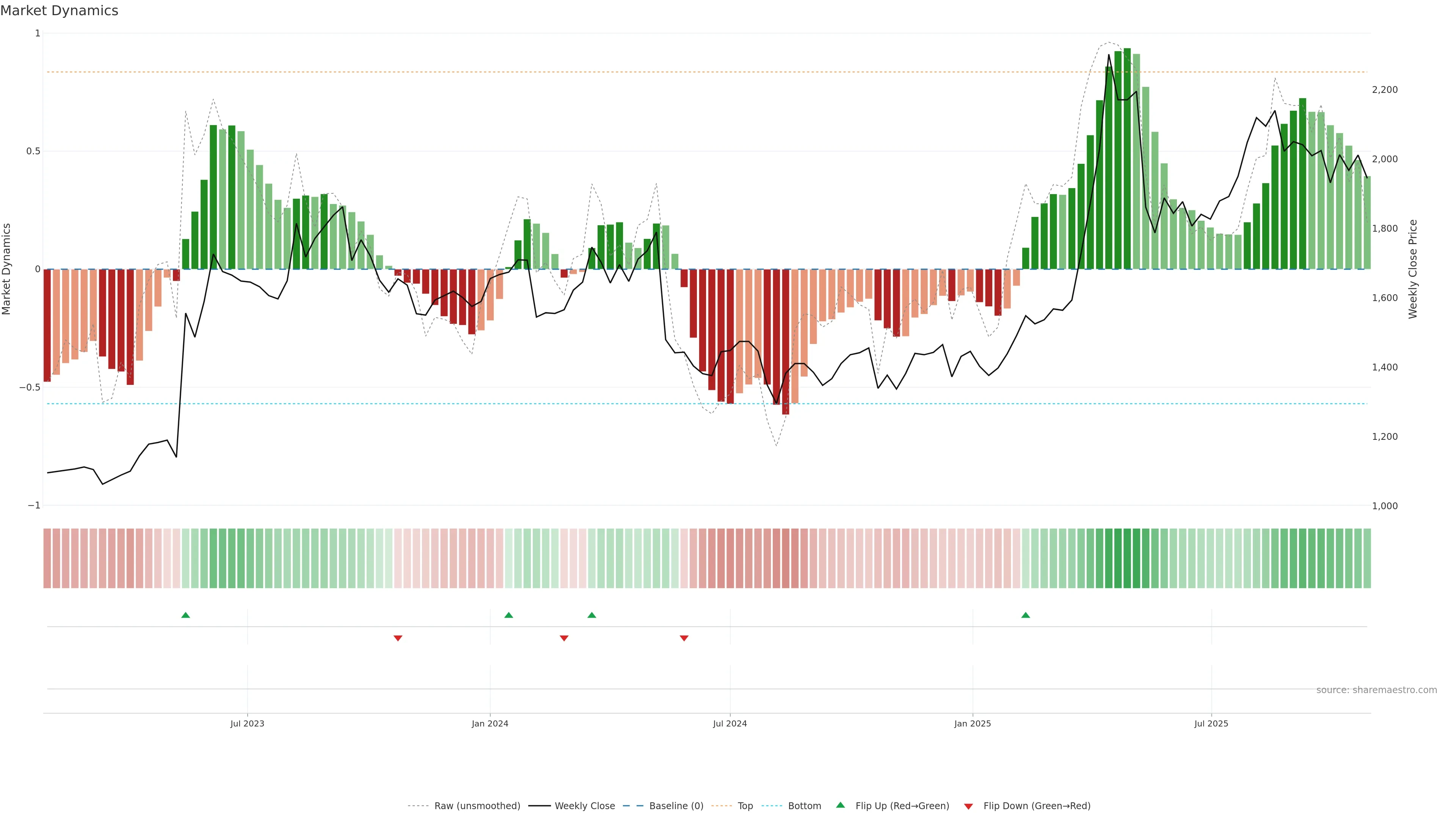Click the Flip Up legend triangle icon
Image resolution: width=1456 pixels, height=819 pixels.
(x=841, y=805)
